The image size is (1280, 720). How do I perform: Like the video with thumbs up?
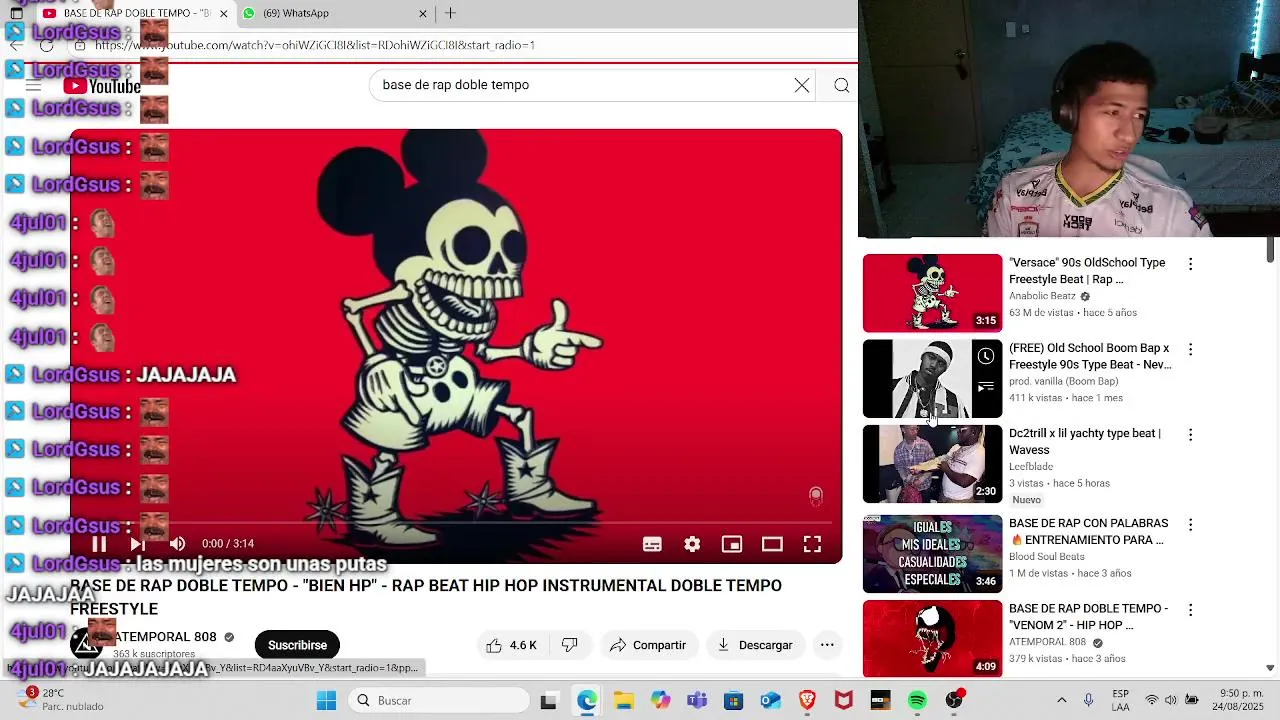[511, 645]
